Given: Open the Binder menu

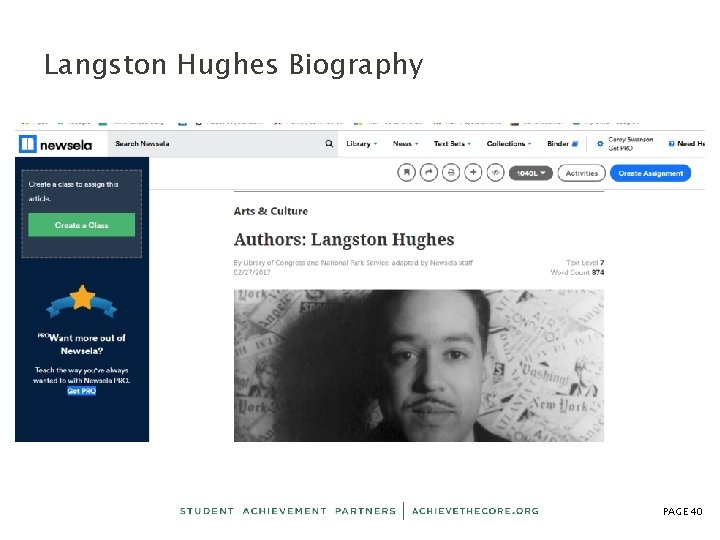Looking at the screenshot, I should point(562,144).
